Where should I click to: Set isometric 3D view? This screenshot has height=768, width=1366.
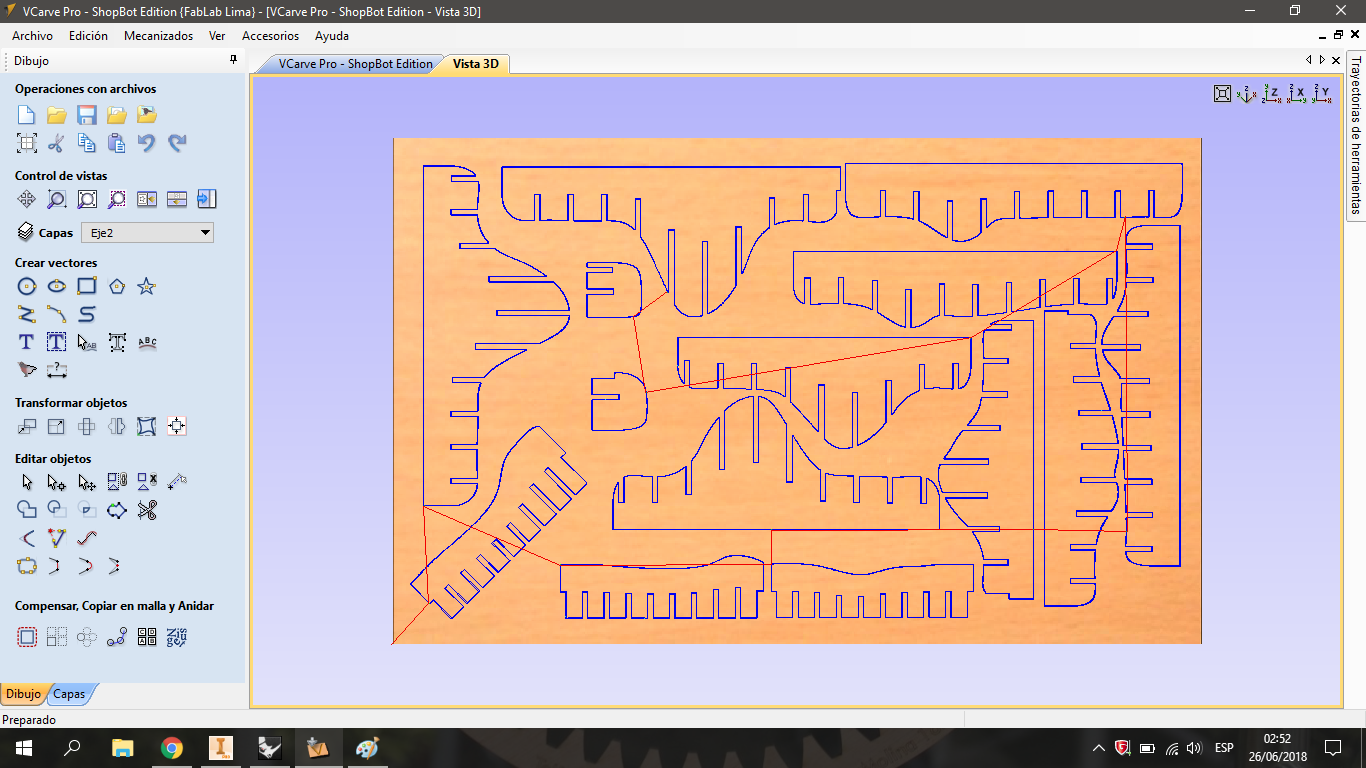(1247, 93)
